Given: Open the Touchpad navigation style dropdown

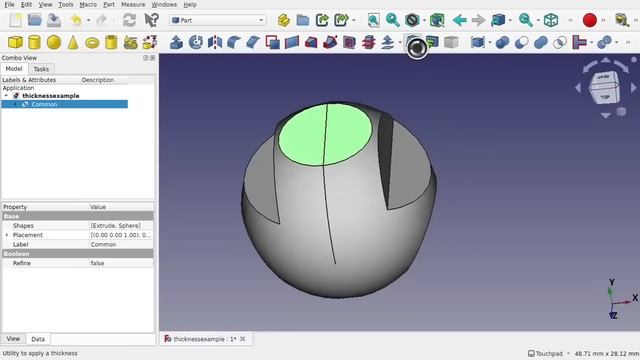Looking at the screenshot, I should [549, 353].
